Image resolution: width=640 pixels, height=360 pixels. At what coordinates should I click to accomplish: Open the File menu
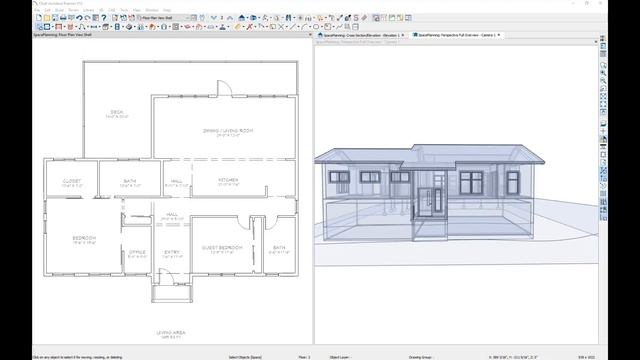pyautogui.click(x=37, y=10)
